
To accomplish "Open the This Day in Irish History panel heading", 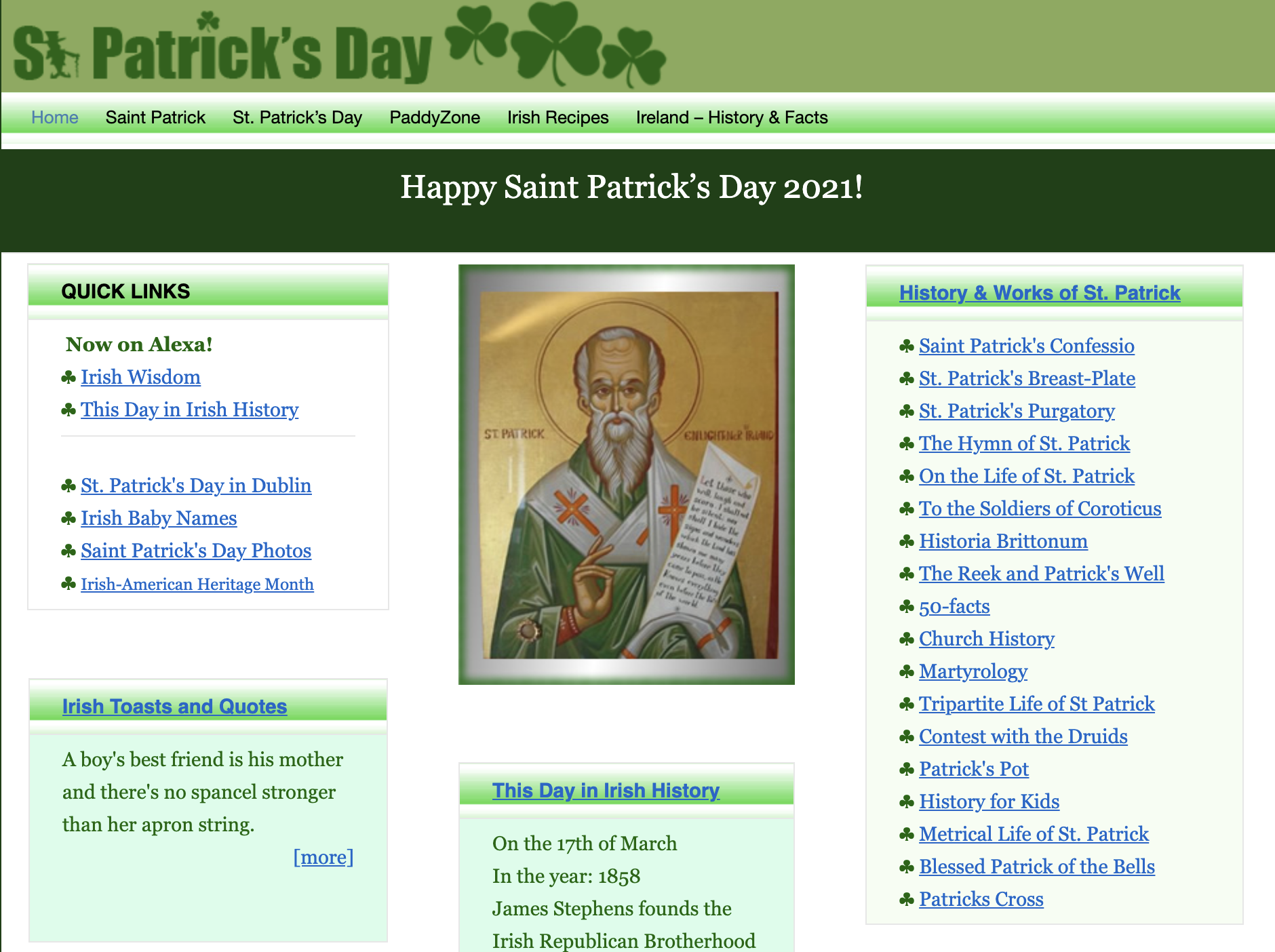I will pos(606,790).
